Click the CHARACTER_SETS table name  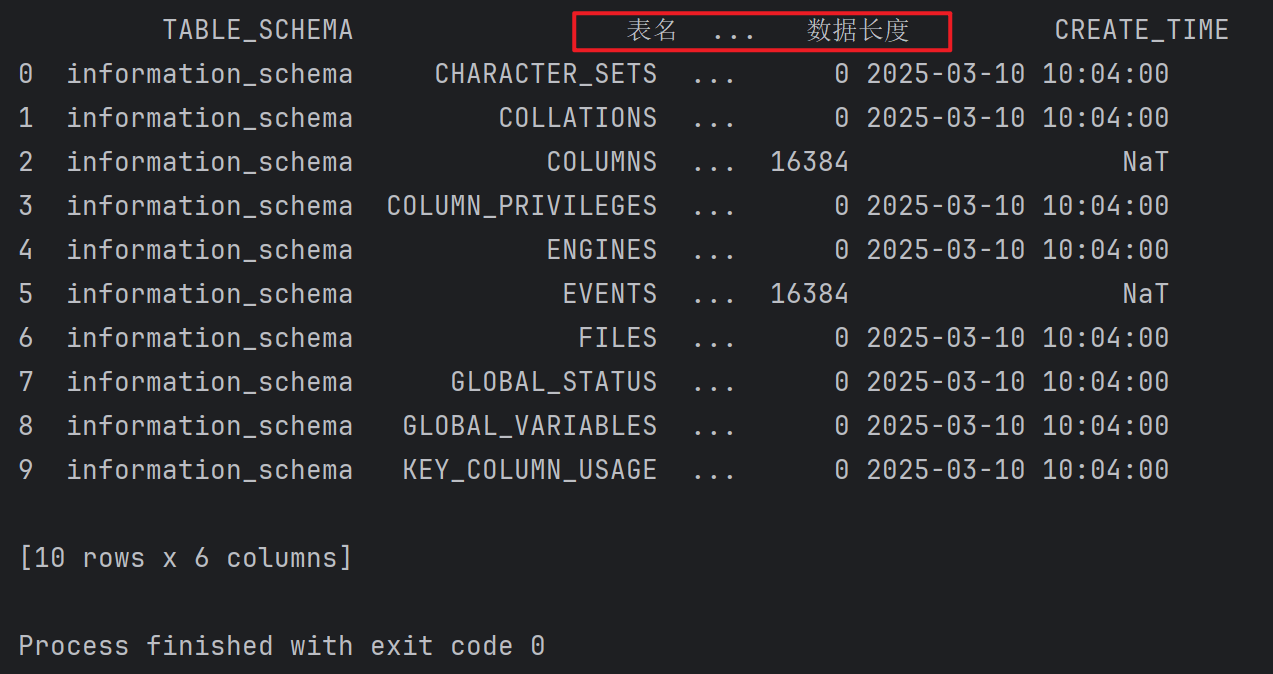546,74
